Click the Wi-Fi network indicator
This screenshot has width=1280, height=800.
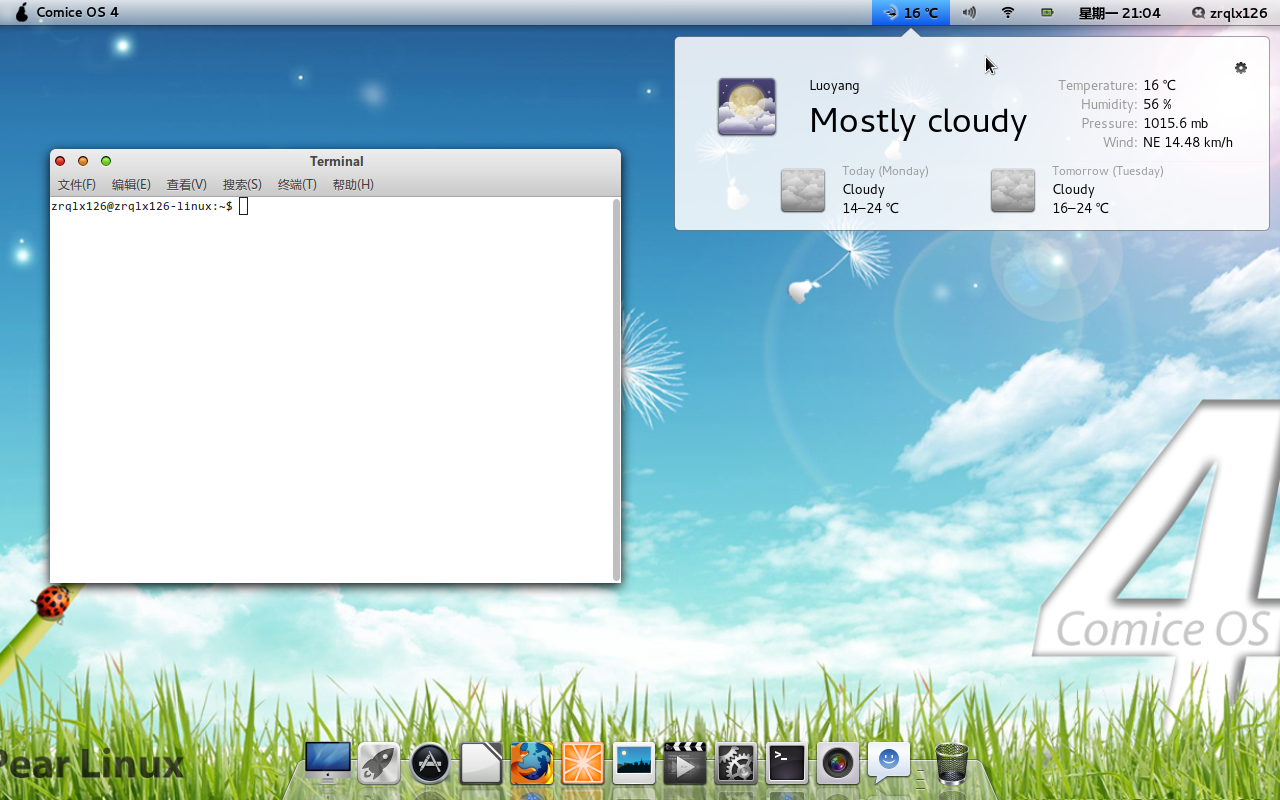tap(1008, 13)
